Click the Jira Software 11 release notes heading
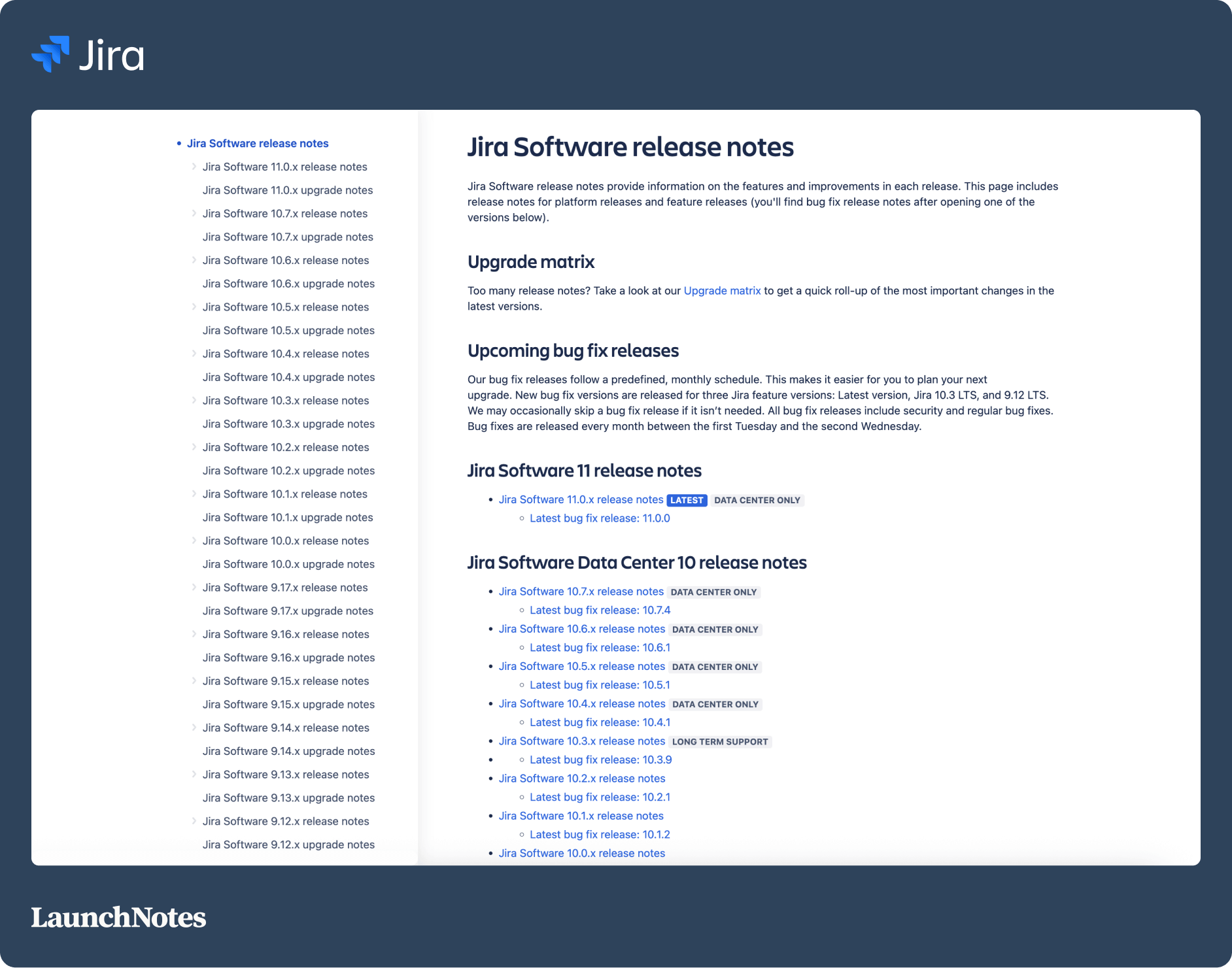 tap(585, 471)
